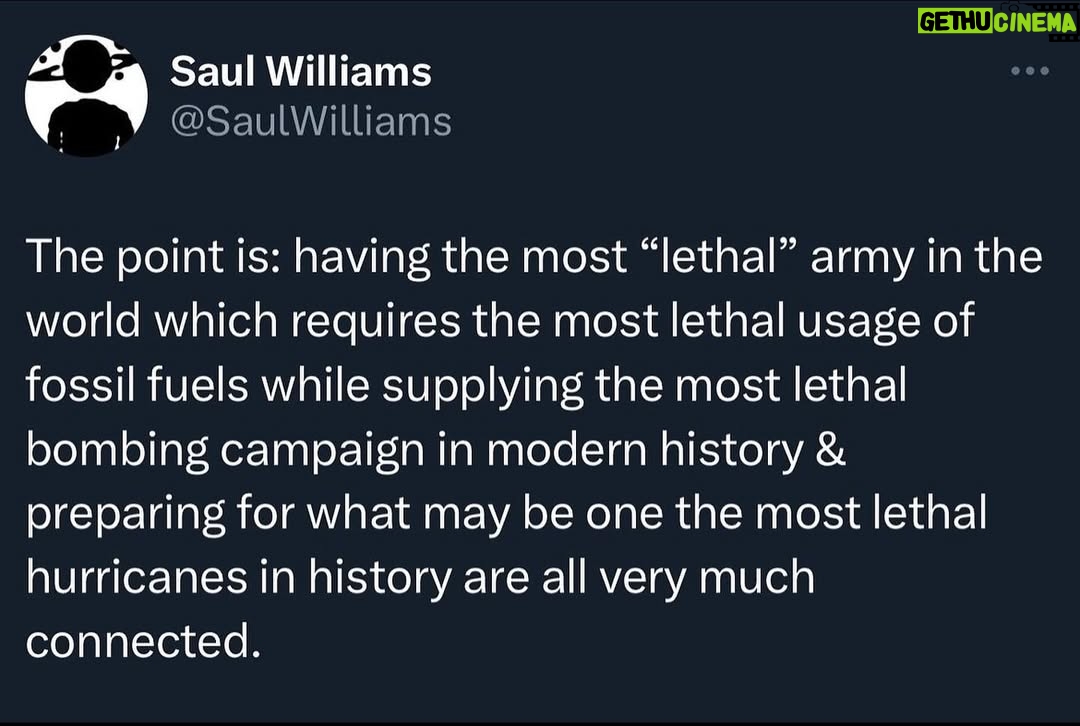Click the line starting "preparing for what"

(507, 514)
